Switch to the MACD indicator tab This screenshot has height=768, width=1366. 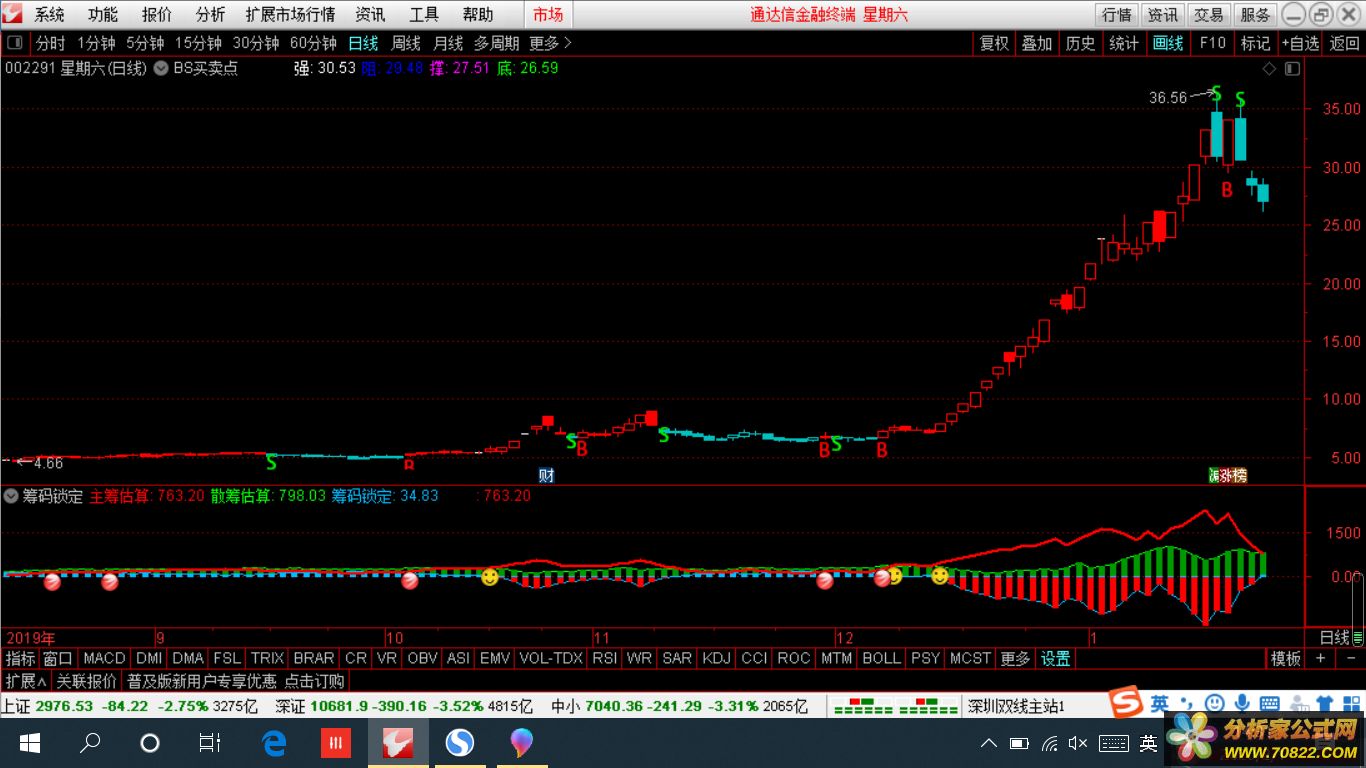[104, 658]
